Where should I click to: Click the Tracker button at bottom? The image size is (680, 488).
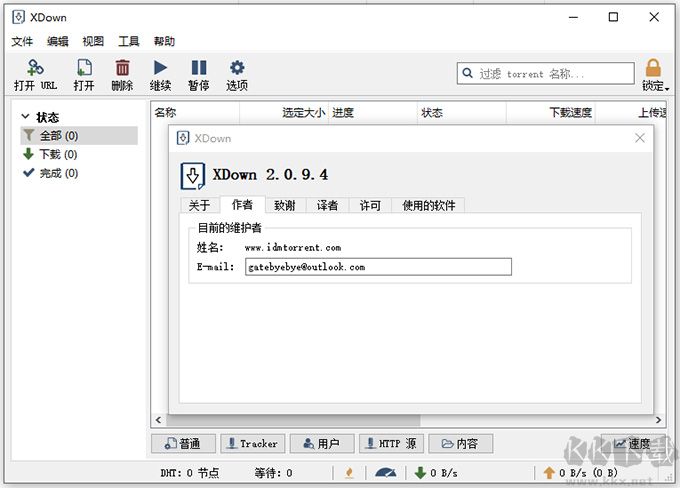click(x=252, y=443)
